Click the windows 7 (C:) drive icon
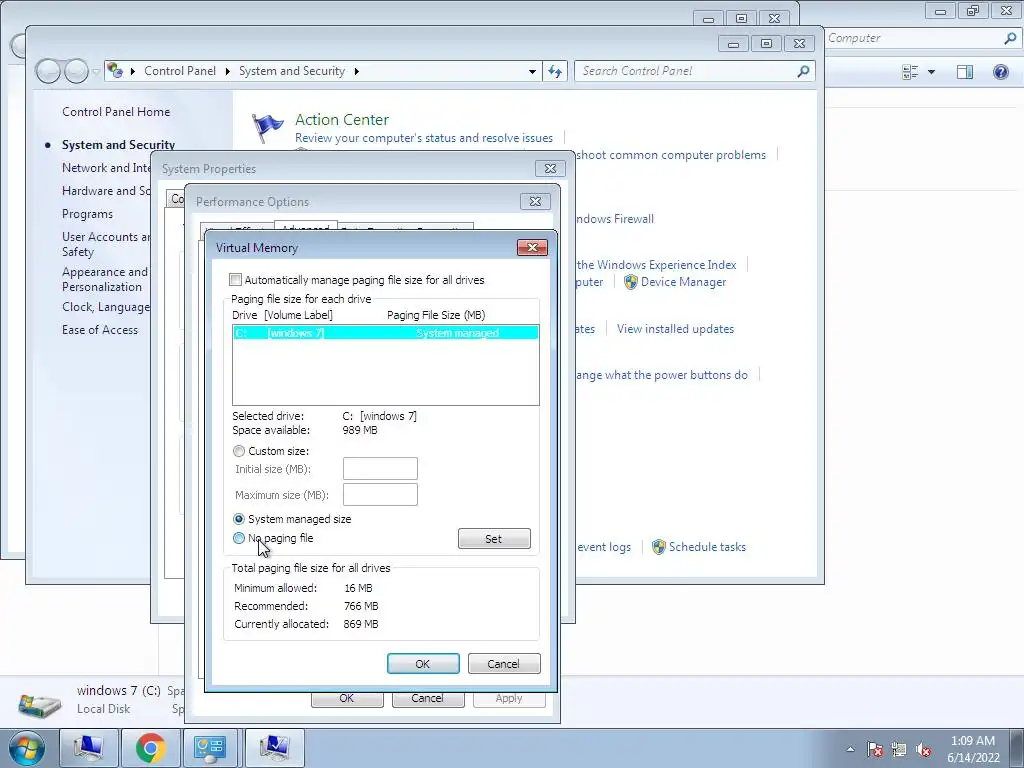 point(40,703)
